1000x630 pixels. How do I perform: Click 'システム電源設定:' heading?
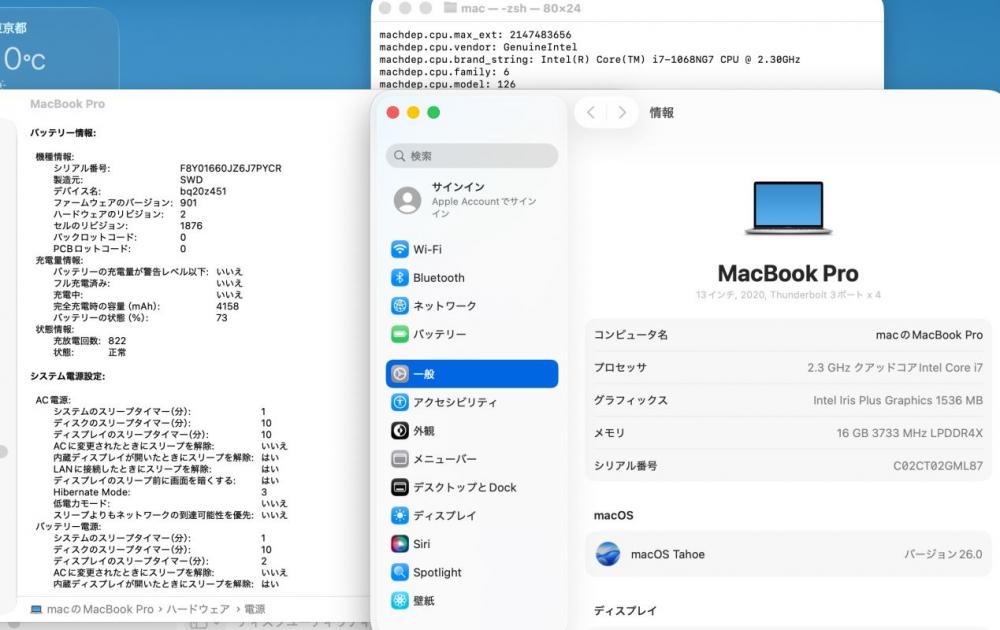point(68,376)
